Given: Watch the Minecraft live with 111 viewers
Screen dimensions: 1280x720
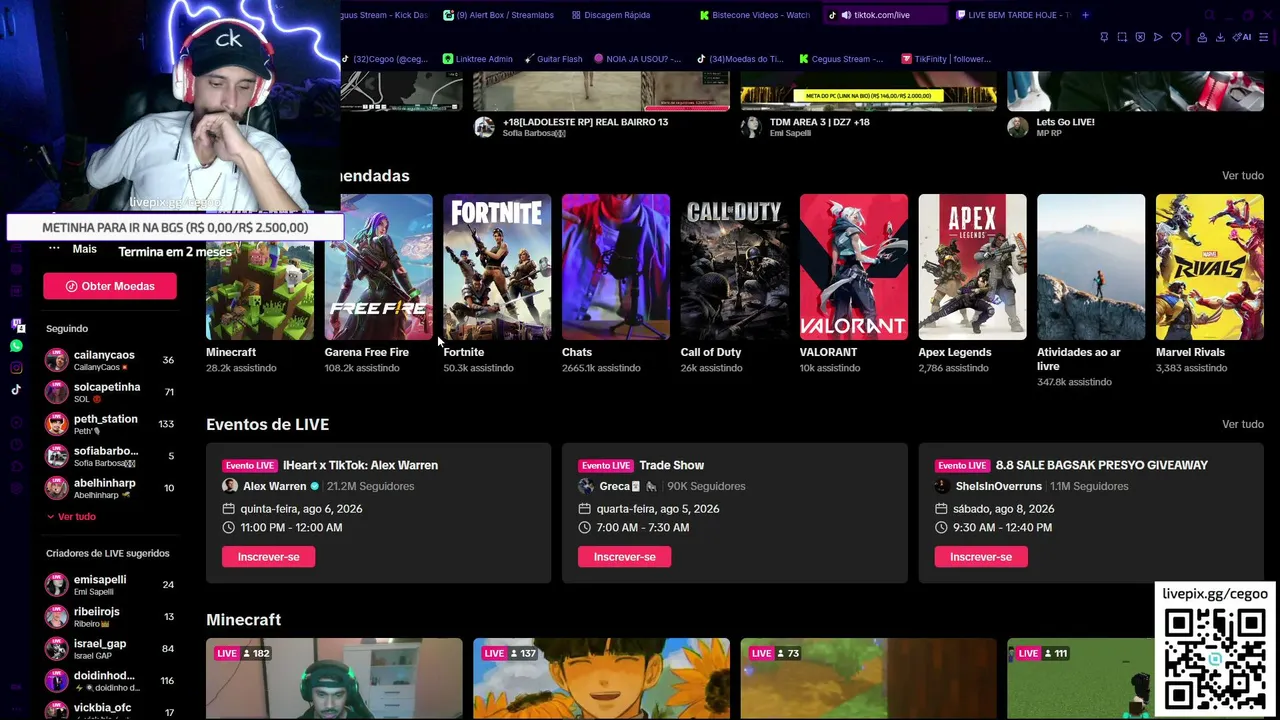Looking at the screenshot, I should (1080, 679).
